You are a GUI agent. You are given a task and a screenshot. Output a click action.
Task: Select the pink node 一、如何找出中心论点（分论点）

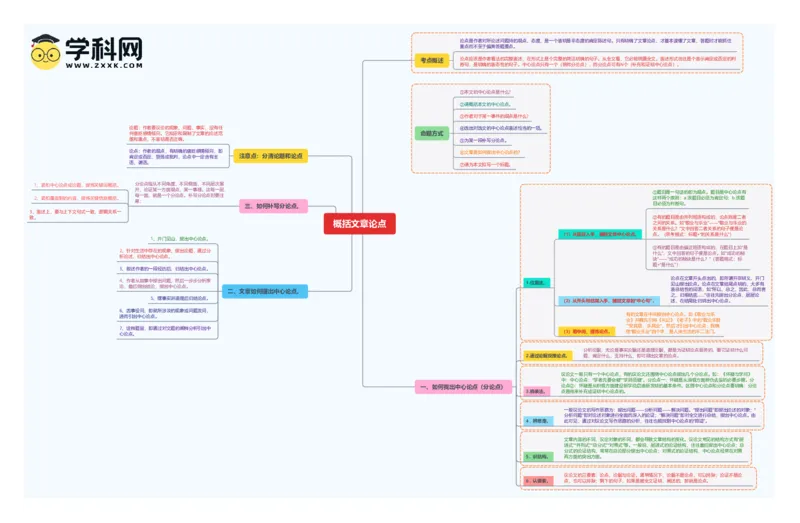(x=464, y=387)
